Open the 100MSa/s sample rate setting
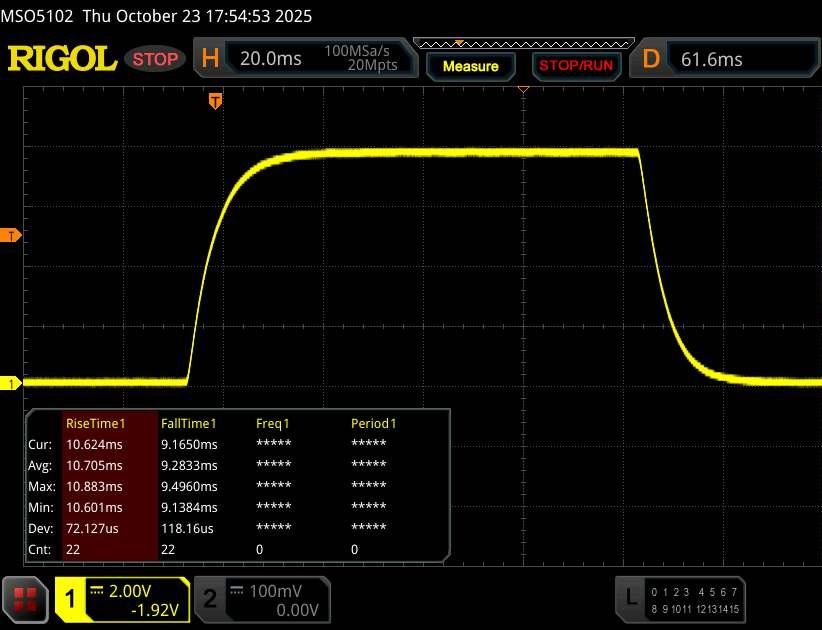The image size is (822, 630). click(360, 50)
